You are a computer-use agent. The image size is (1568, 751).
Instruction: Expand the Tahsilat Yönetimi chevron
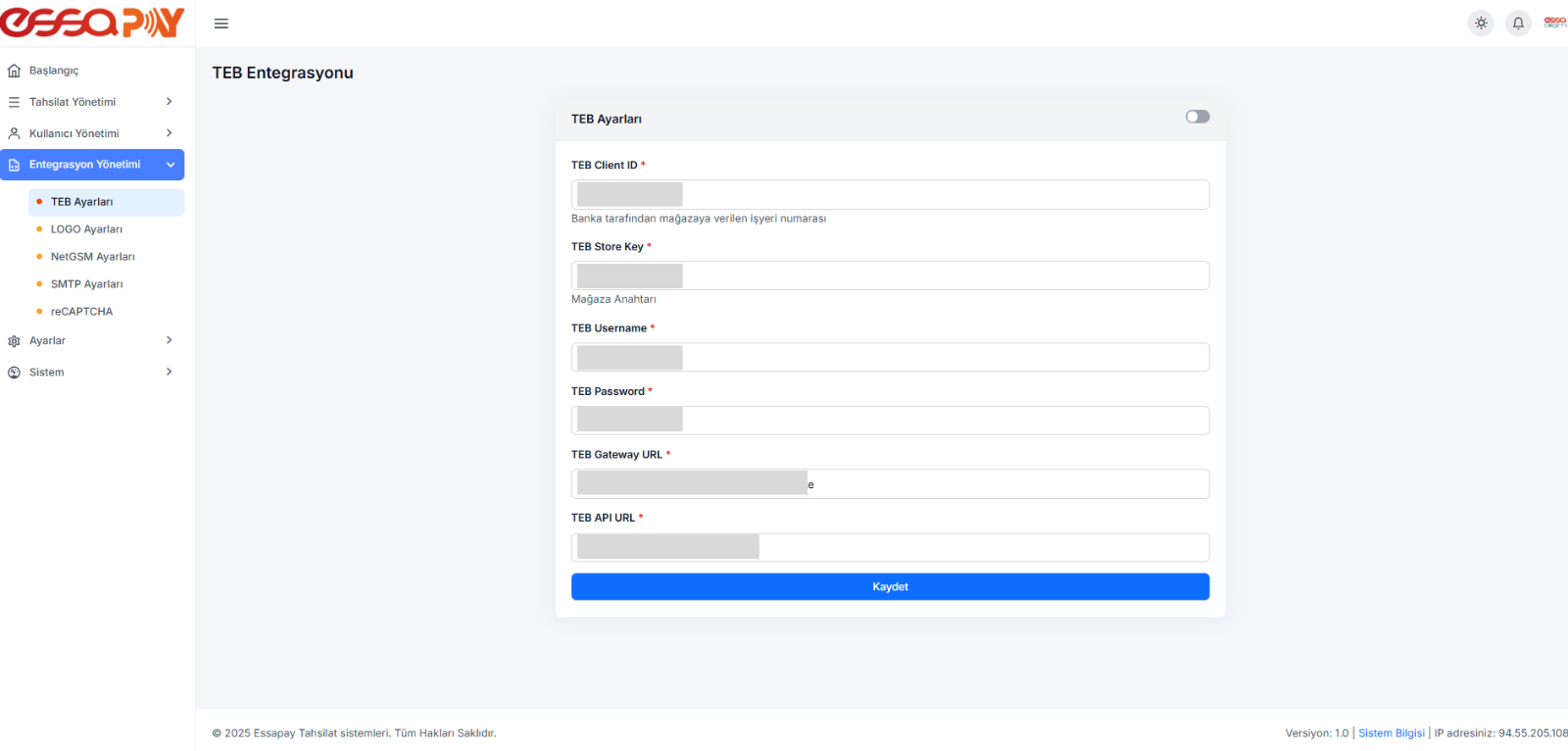(x=169, y=102)
